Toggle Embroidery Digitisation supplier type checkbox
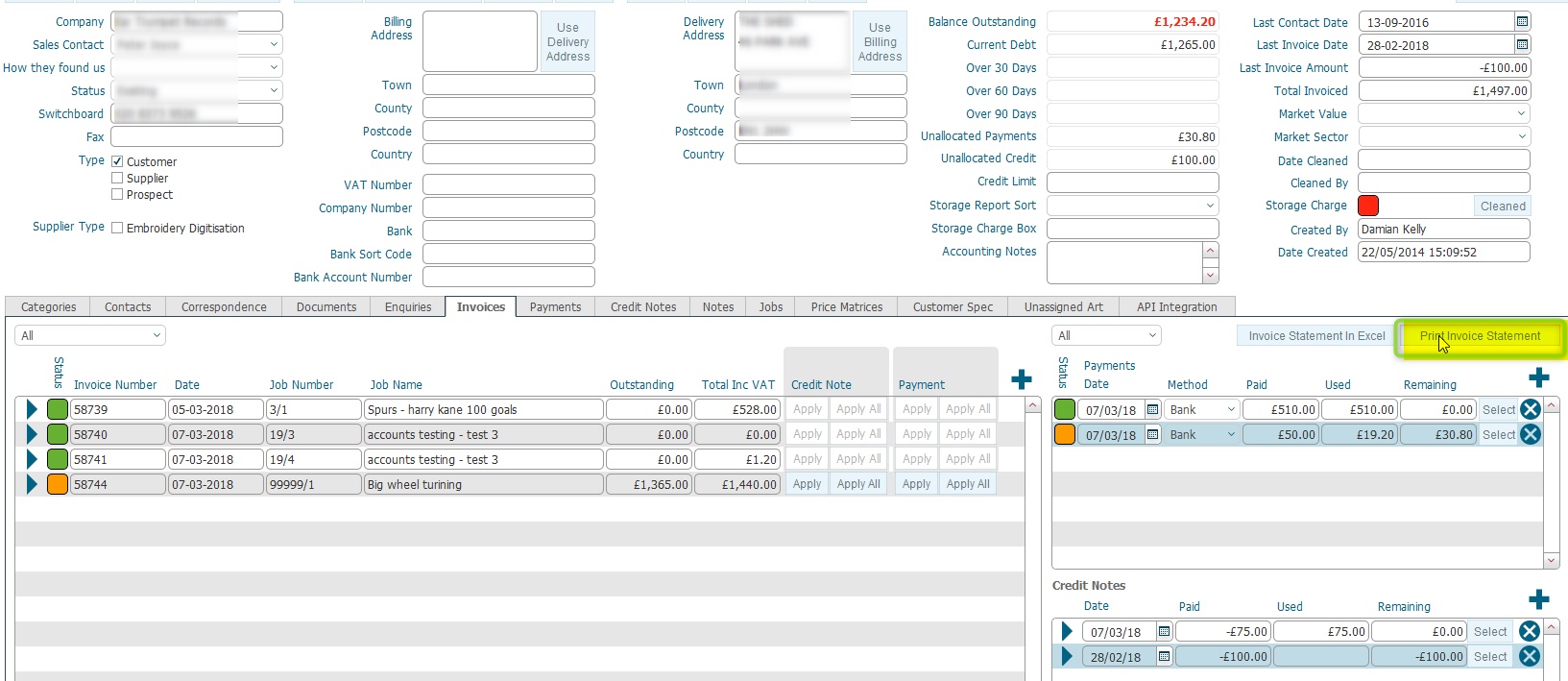The image size is (1568, 681). pyautogui.click(x=117, y=229)
